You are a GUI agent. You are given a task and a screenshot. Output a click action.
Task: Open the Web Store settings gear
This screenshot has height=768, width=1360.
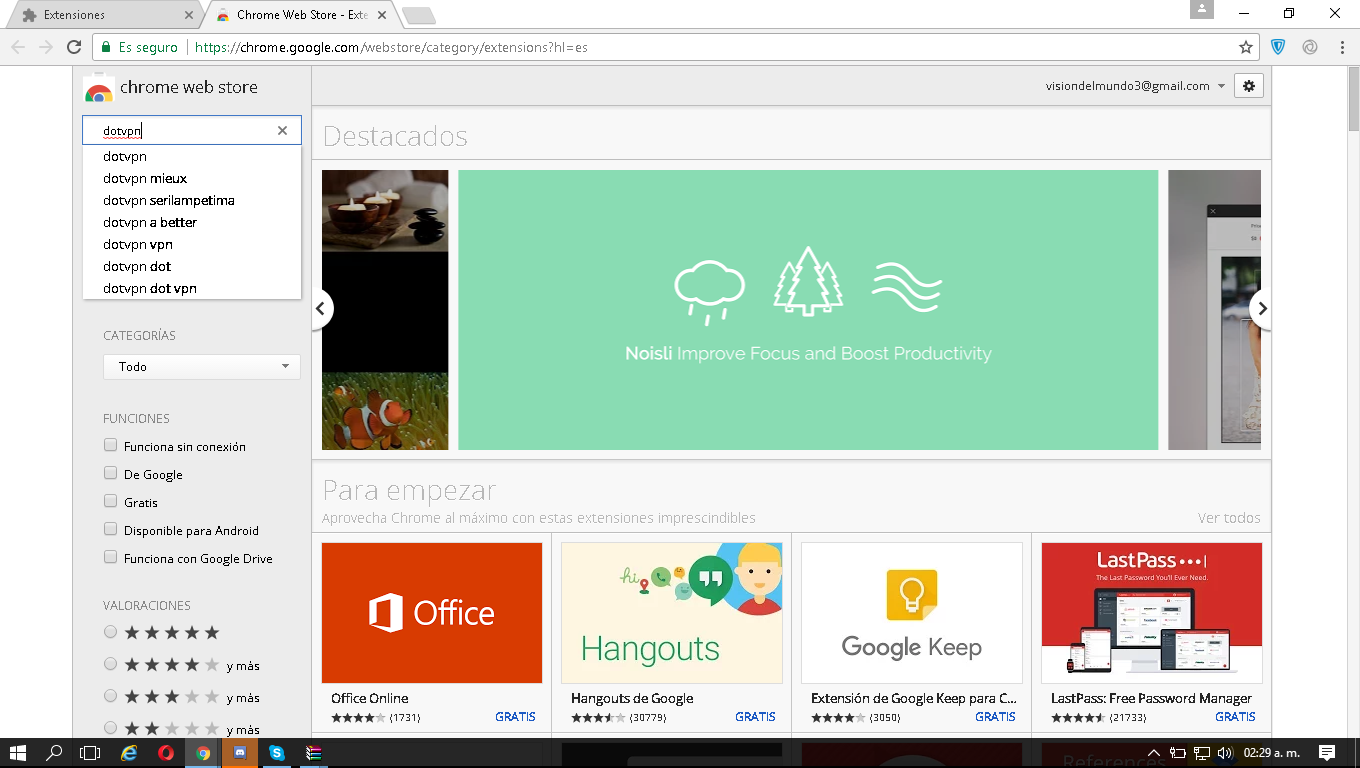[x=1248, y=86]
